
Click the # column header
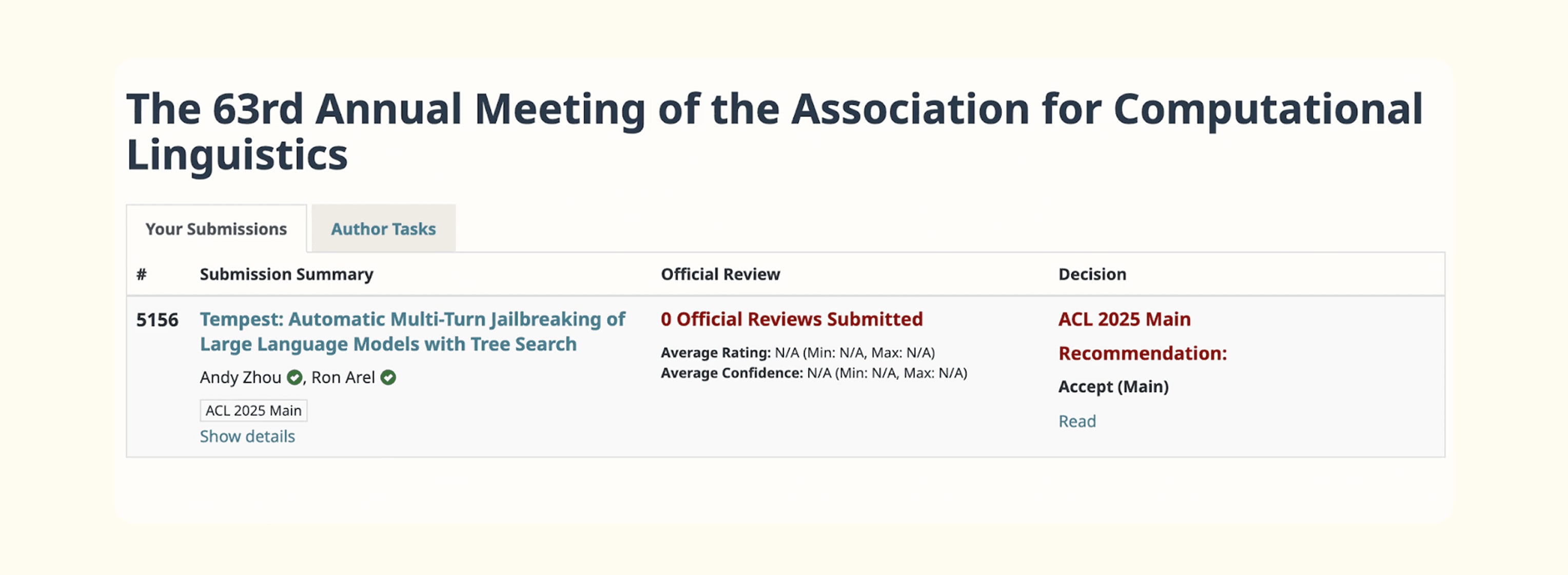click(141, 274)
